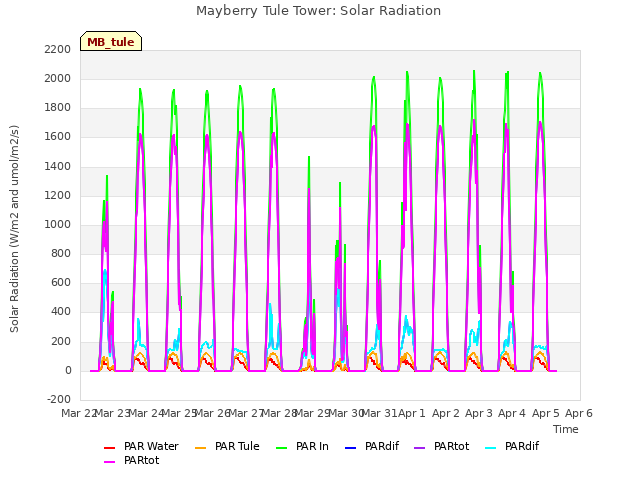Click the 1400 y-axis tick label

58,167
